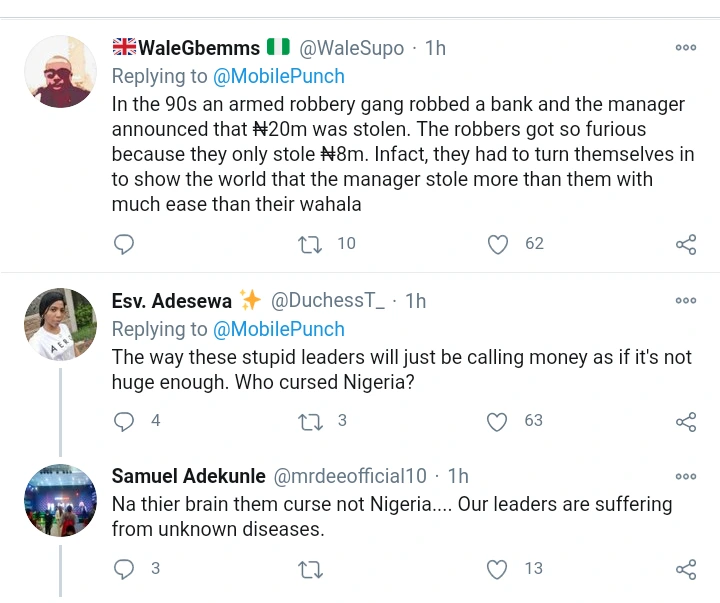Open @MobilePunch link in Esv. Adesewa's reply
Image resolution: width=720 pixels, height=603 pixels.
pyautogui.click(x=278, y=329)
